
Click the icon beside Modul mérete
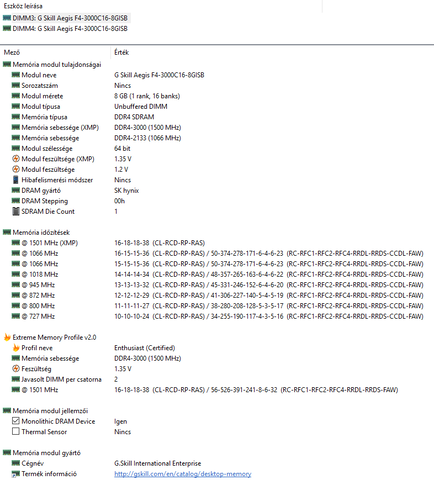click(16, 96)
